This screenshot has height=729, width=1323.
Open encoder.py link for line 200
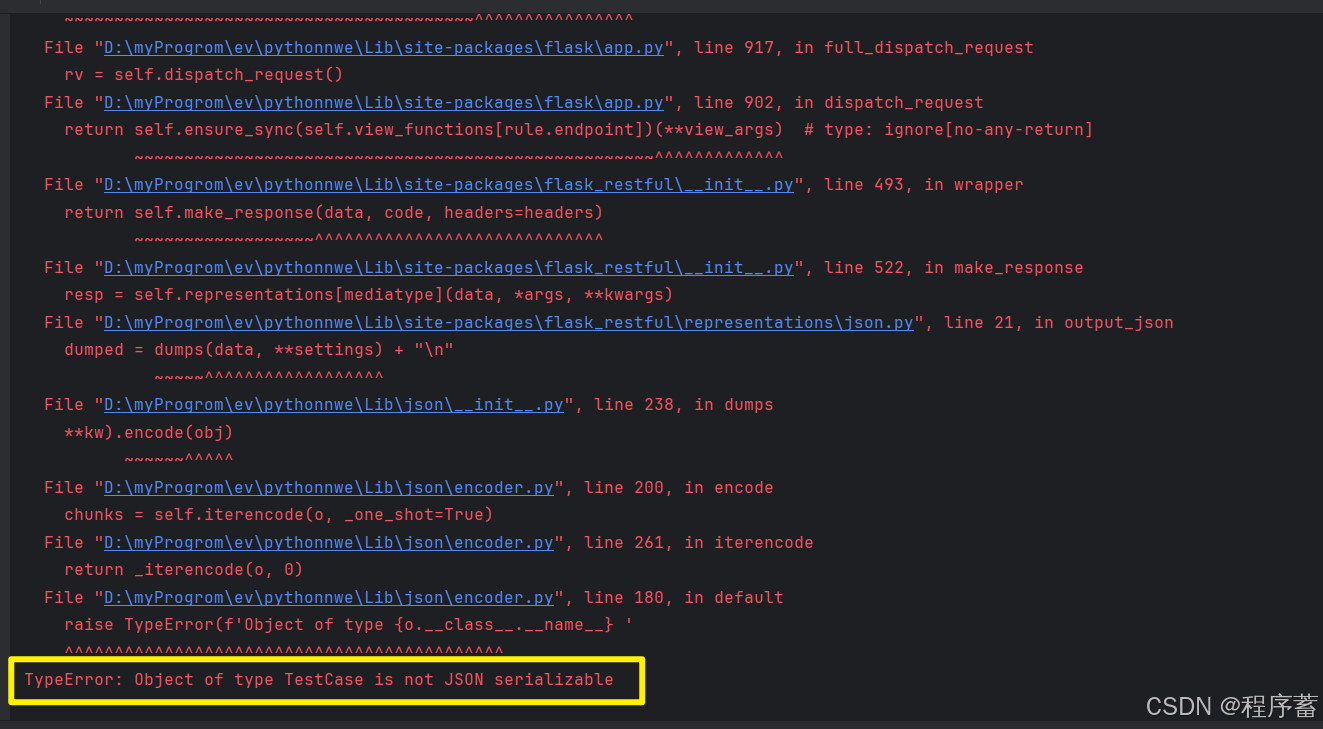click(329, 488)
